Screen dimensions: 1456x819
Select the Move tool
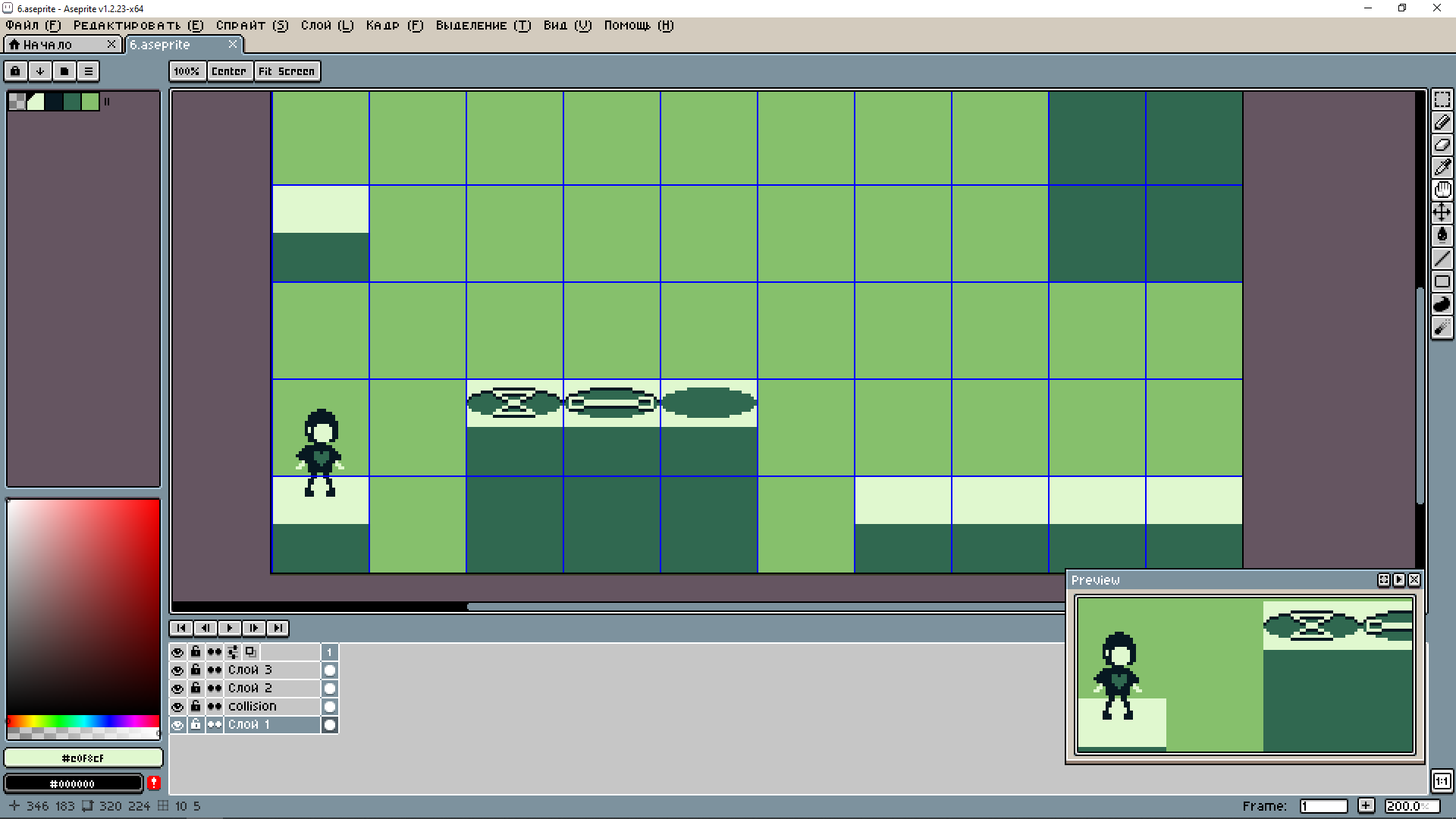(x=1442, y=213)
